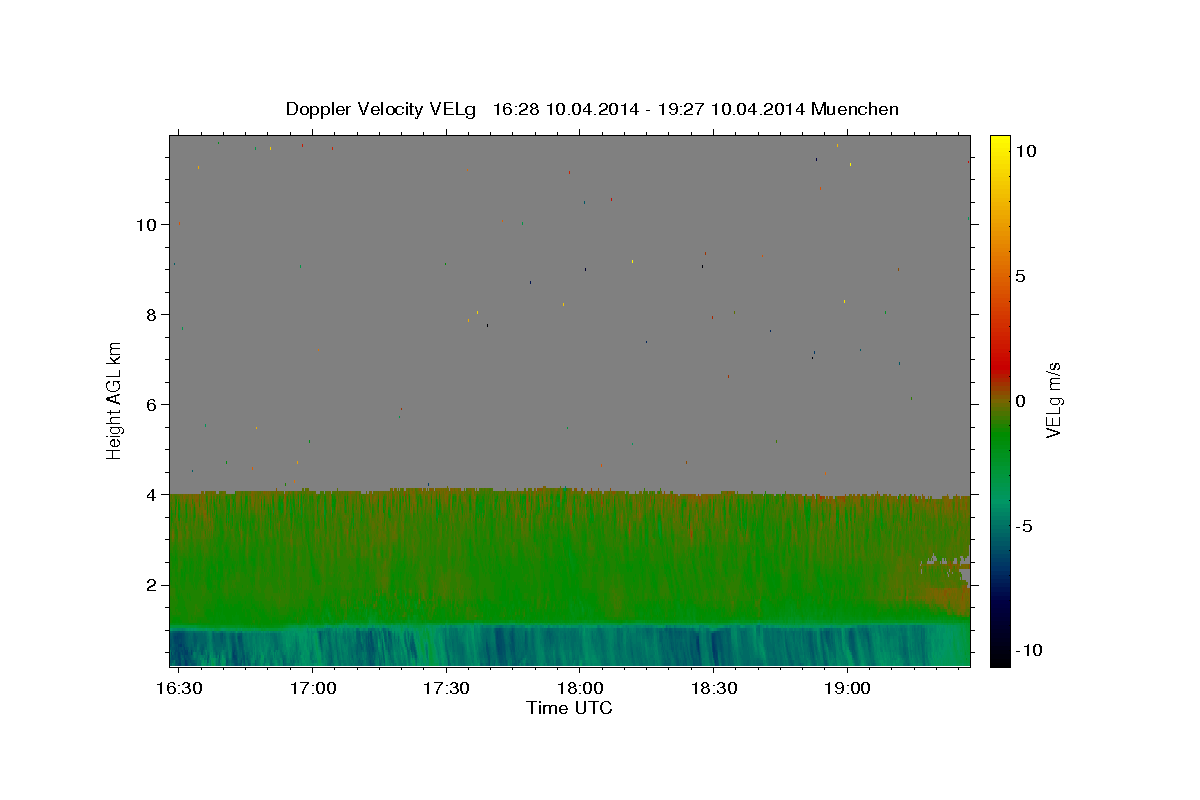The image size is (1200, 800).
Task: Click the 'VELg m/s' colorbar label
Action: pos(1053,399)
